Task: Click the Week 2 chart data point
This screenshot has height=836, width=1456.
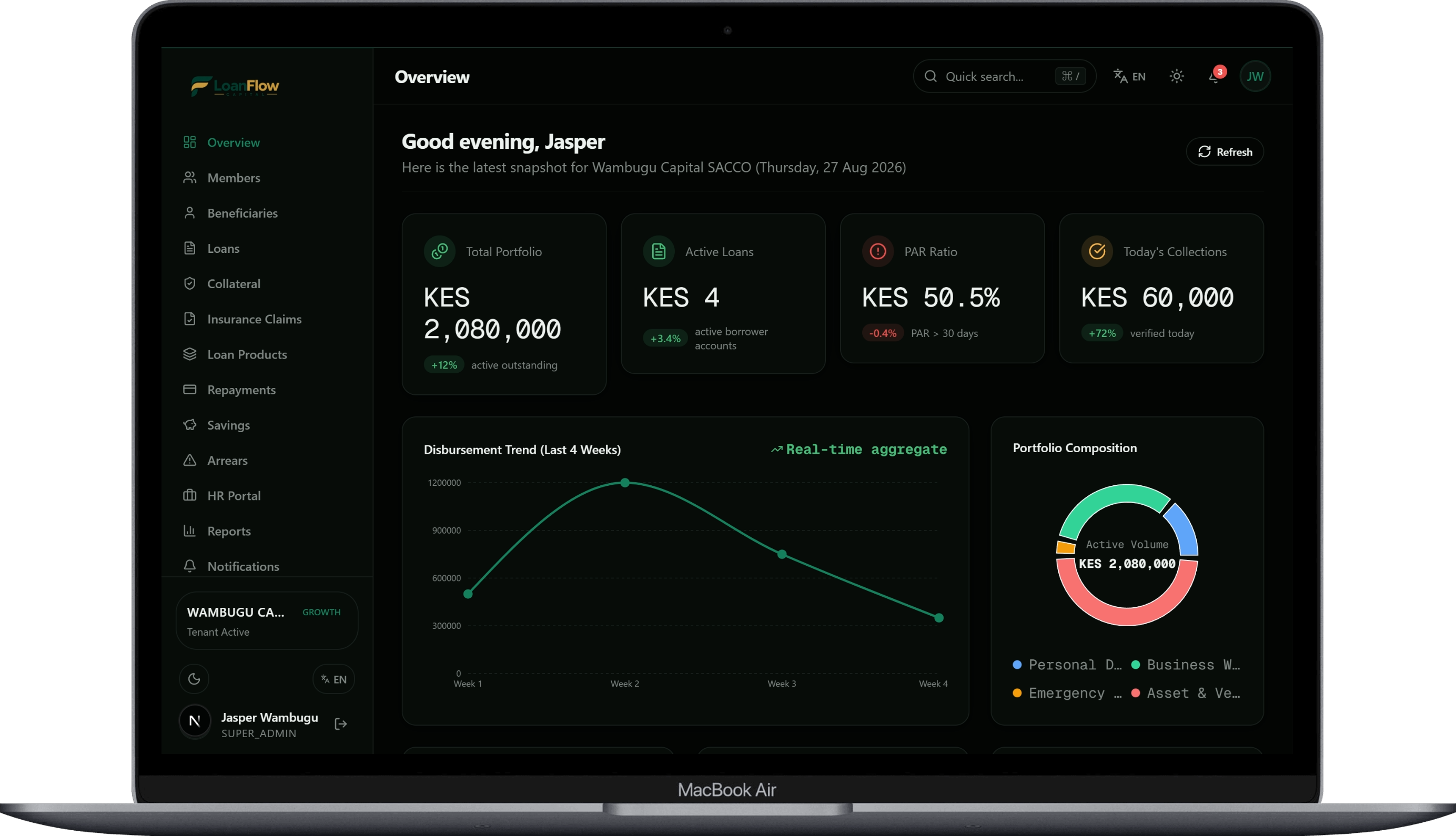Action: 625,483
